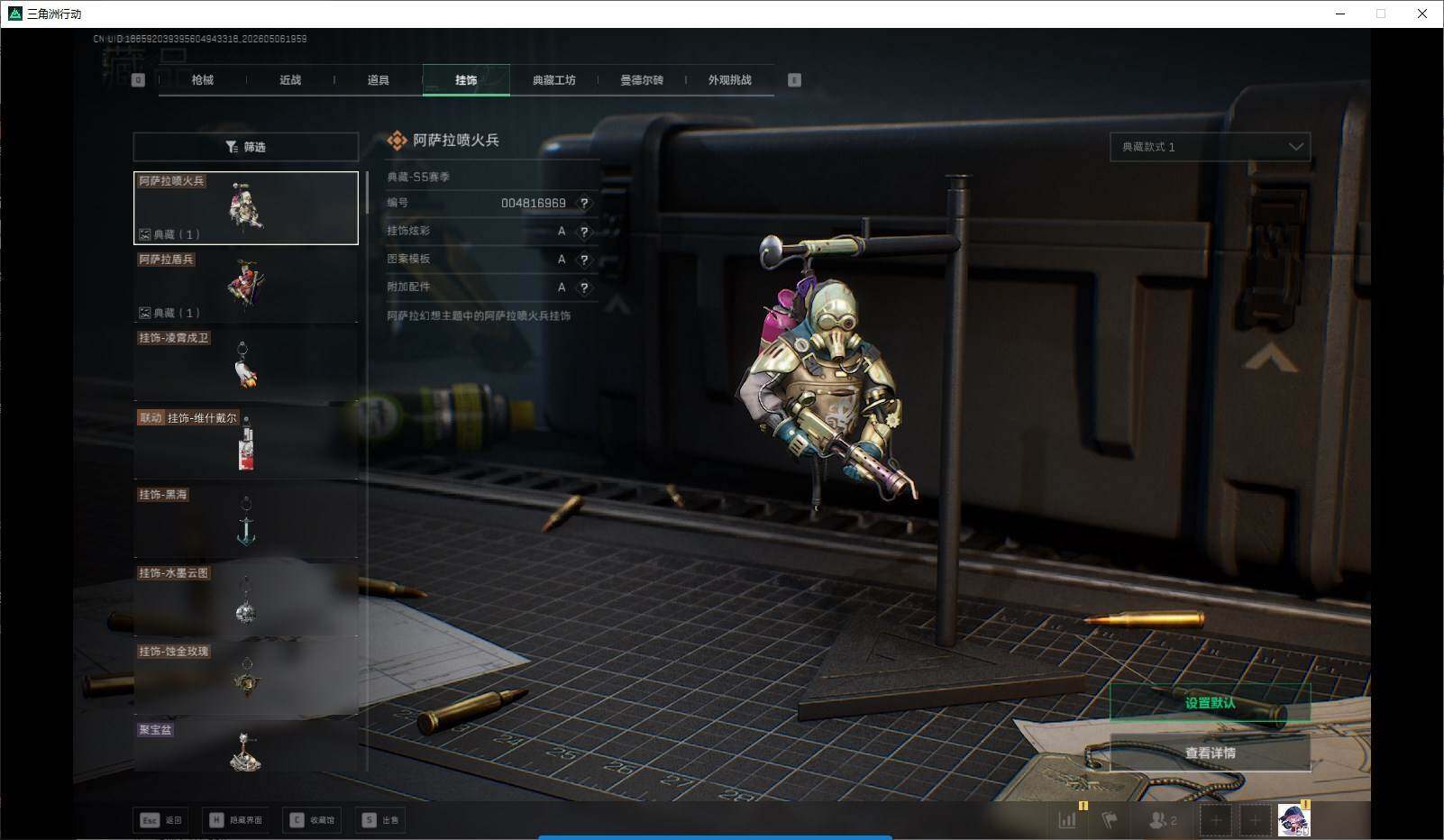Select the 挂饰-蚀金玫瑰 charm

tap(246, 679)
